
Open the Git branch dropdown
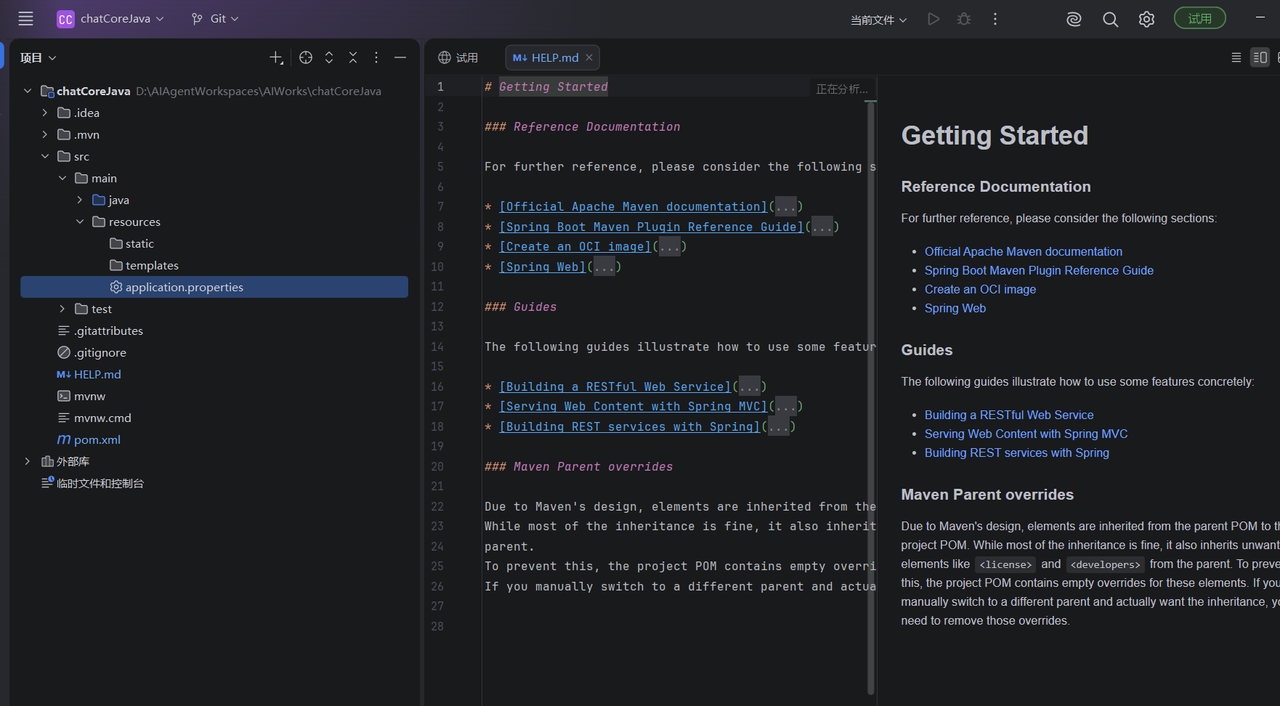point(215,19)
